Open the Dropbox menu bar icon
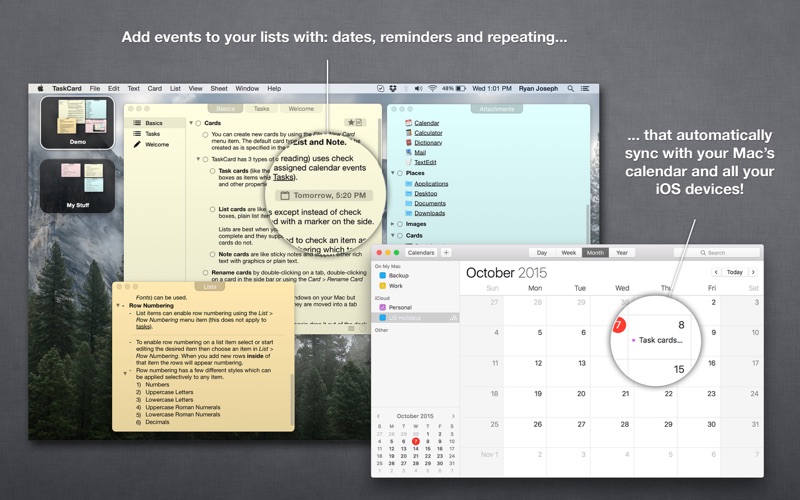800x500 pixels. tap(393, 88)
